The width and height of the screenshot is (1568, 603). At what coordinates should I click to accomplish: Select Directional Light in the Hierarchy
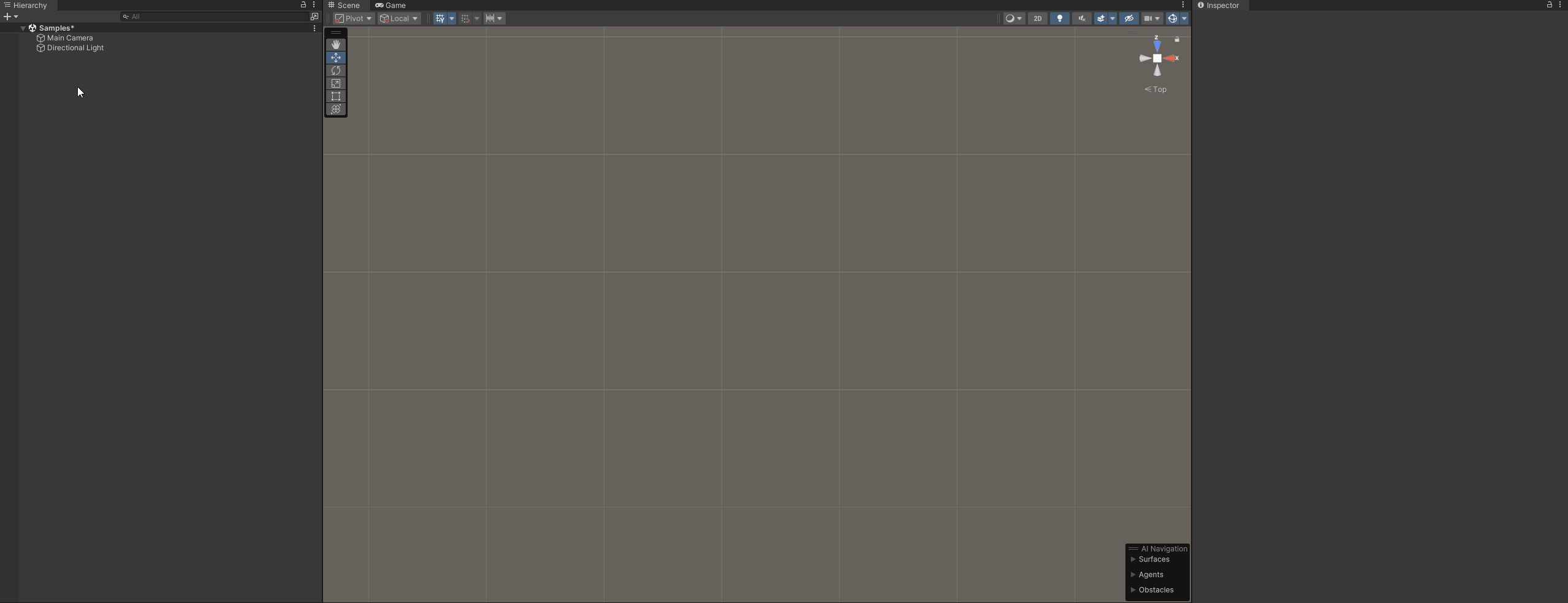click(x=76, y=47)
